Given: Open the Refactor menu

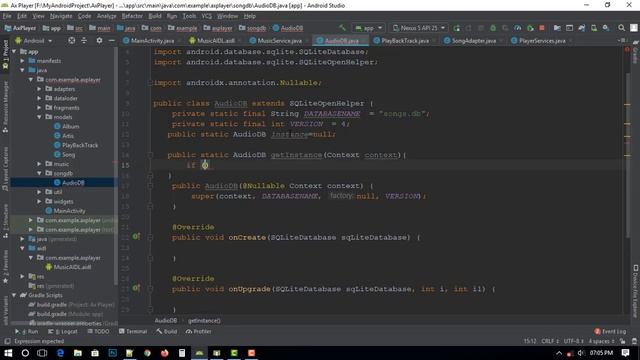Looking at the screenshot, I should (x=132, y=16).
